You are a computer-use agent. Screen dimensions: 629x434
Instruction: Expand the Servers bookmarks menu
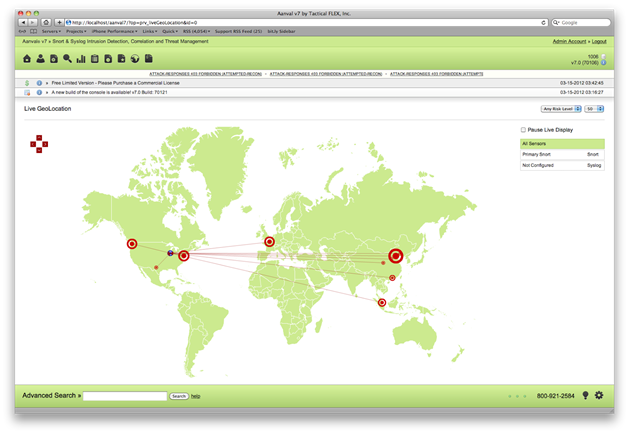pyautogui.click(x=51, y=31)
